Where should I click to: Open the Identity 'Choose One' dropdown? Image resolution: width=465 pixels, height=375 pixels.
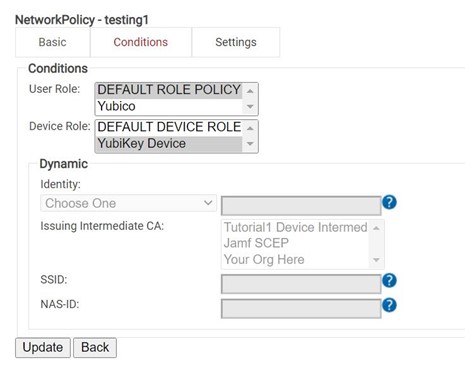128,203
